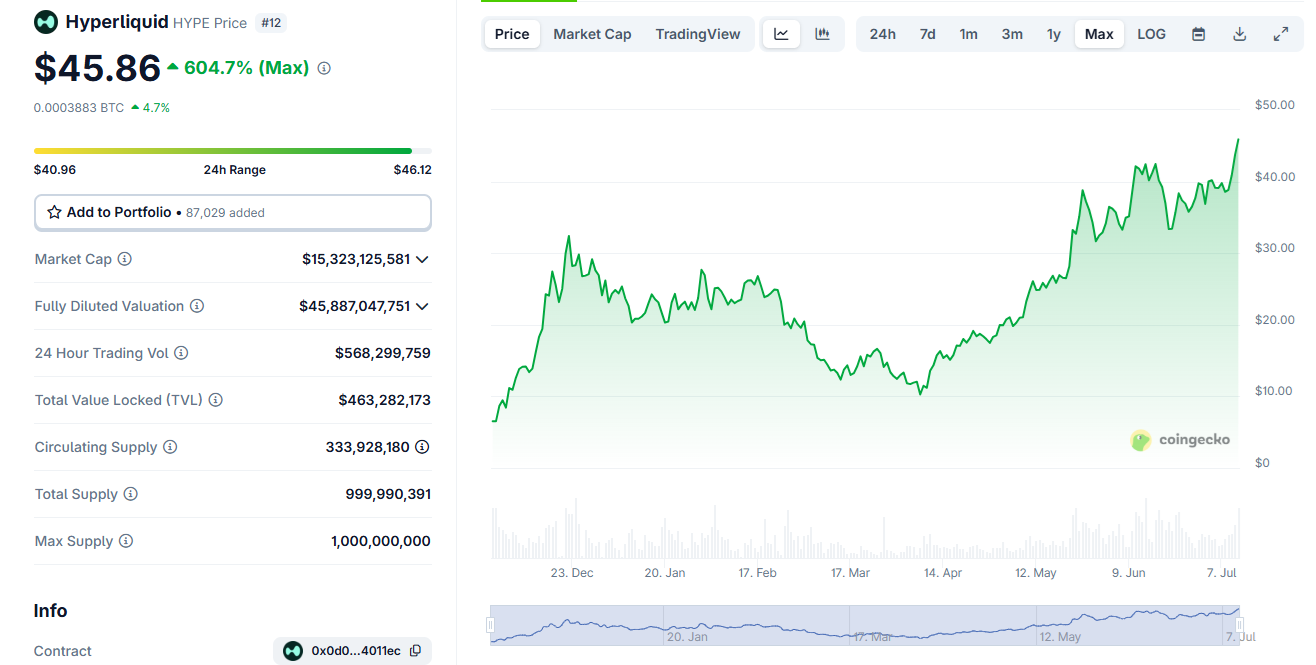The height and width of the screenshot is (665, 1316).
Task: Open calendar date range picker icon
Action: pyautogui.click(x=1198, y=34)
